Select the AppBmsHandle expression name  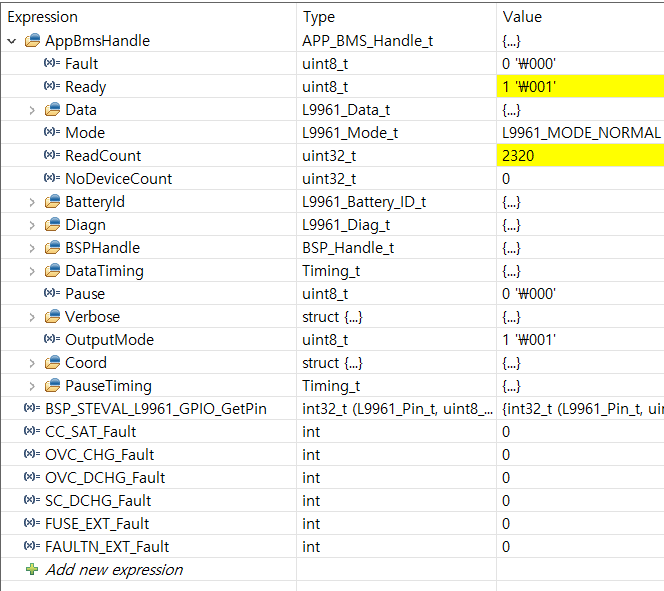click(x=97, y=41)
